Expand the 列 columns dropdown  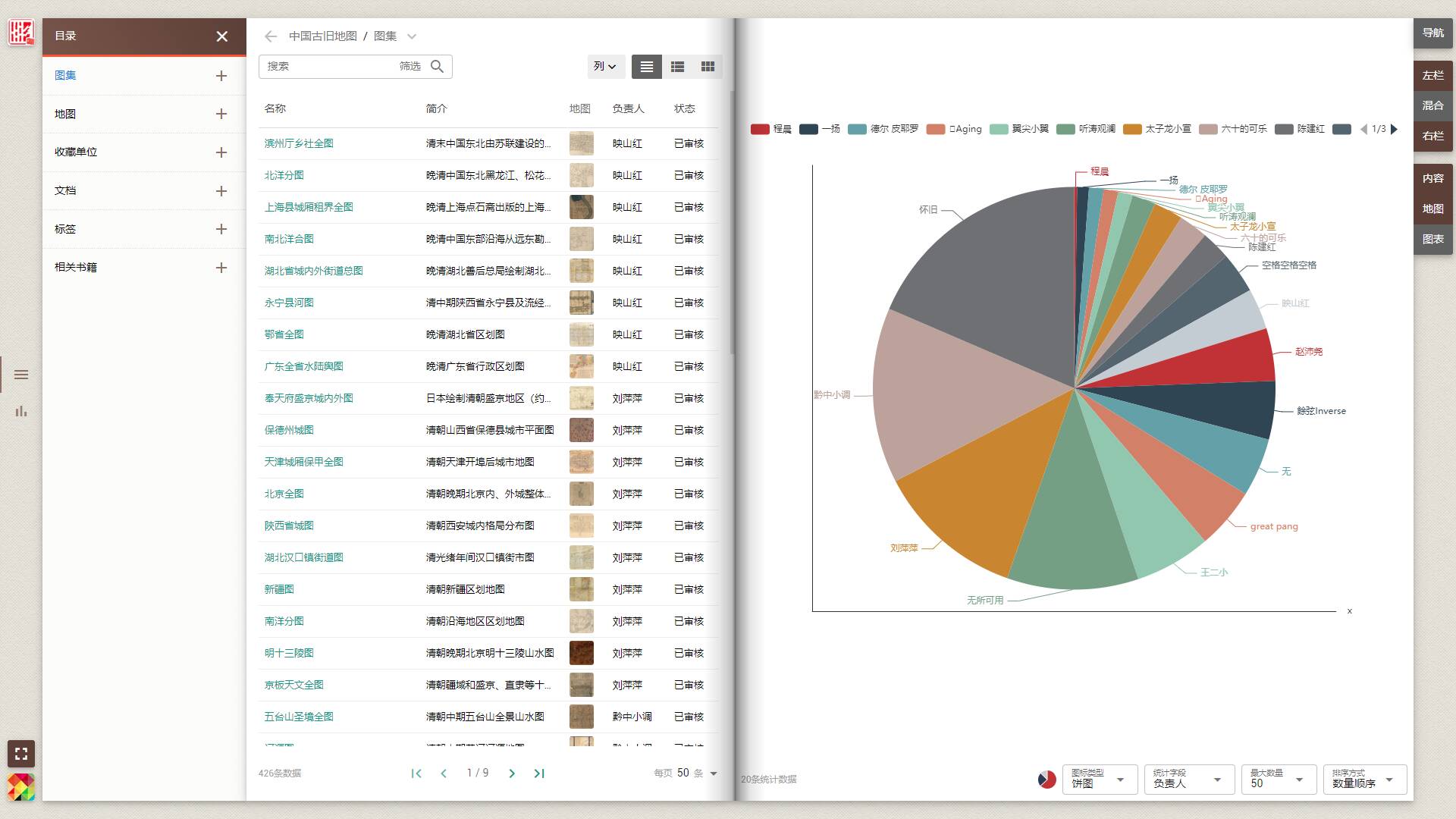click(x=604, y=67)
